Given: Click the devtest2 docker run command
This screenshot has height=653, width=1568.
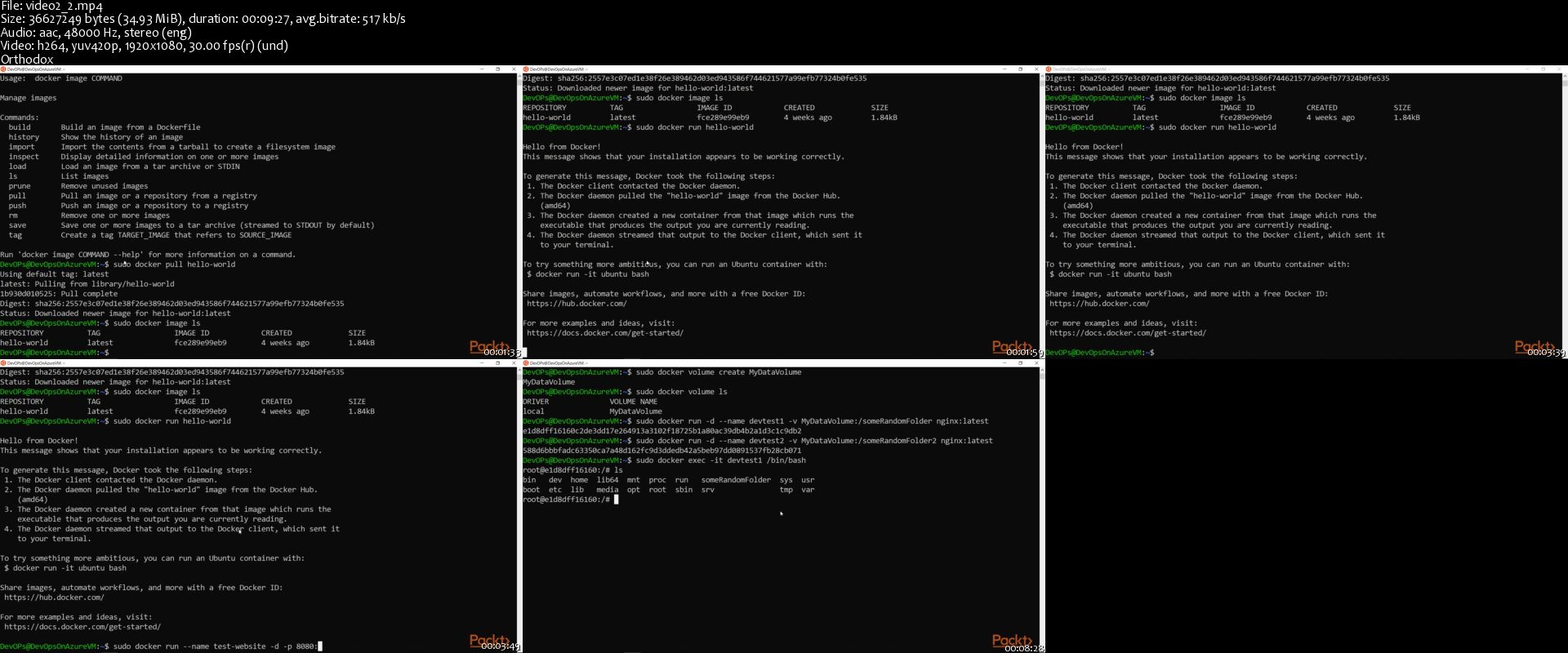Looking at the screenshot, I should 814,441.
